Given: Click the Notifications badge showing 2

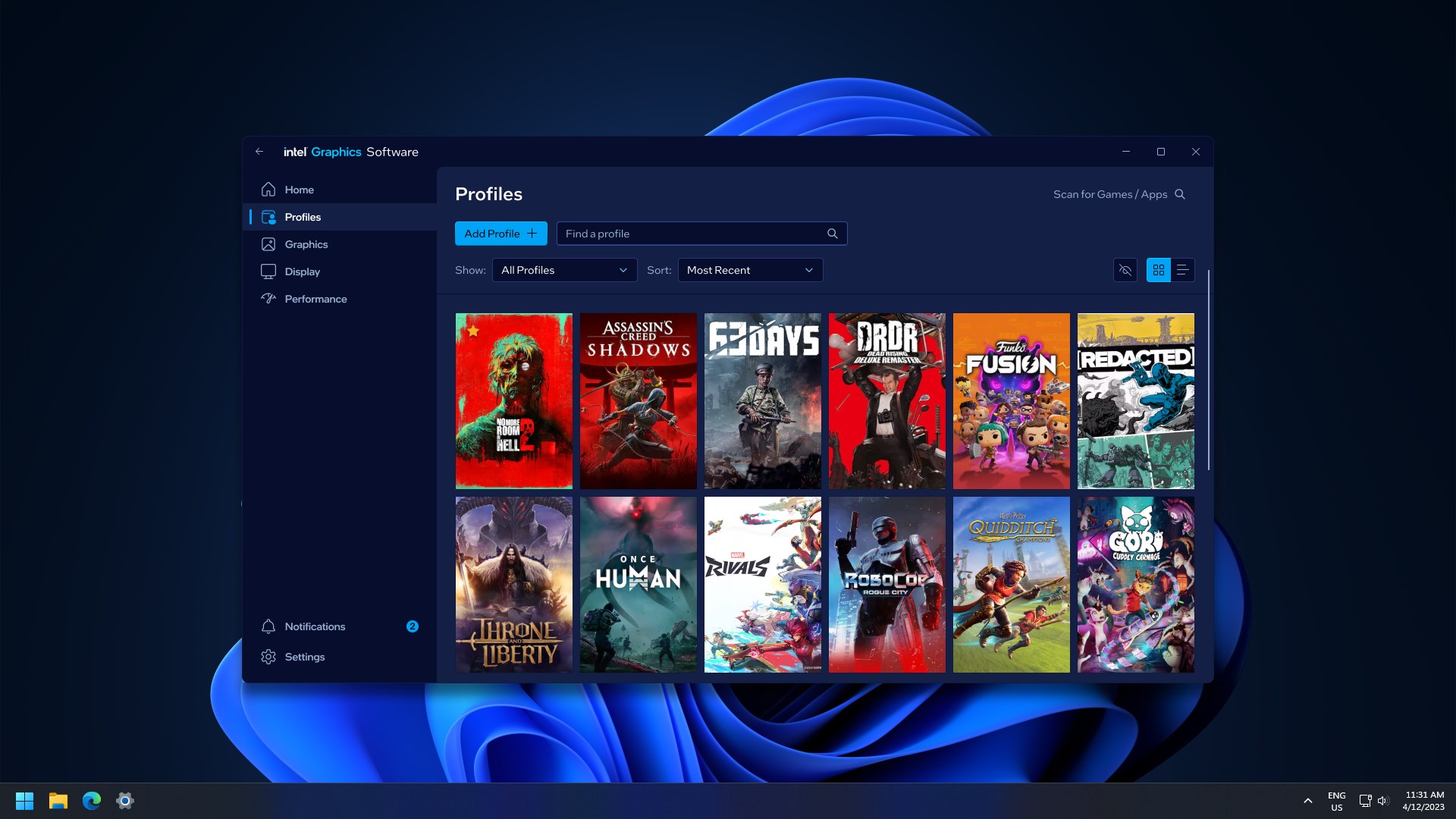Looking at the screenshot, I should [x=412, y=626].
